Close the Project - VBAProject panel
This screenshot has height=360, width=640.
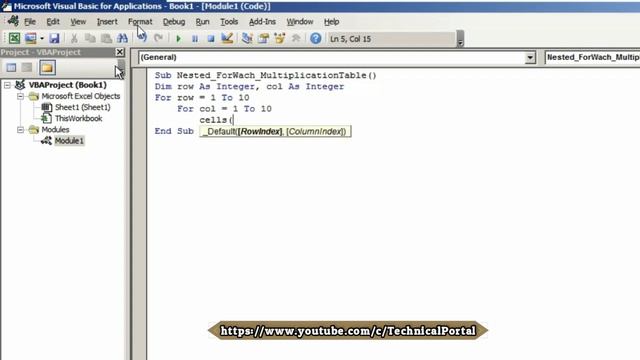(120, 52)
